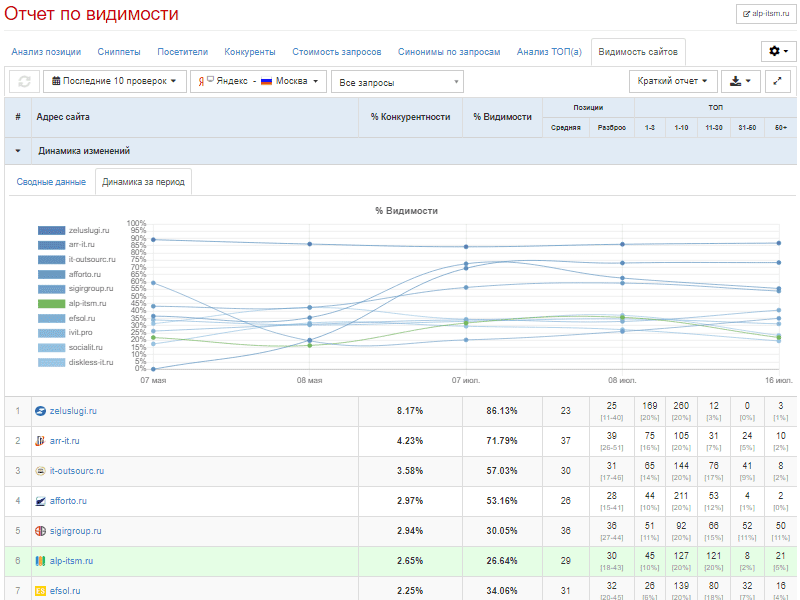Screen dimensions: 800x600
Task: Click the refresh icon button
Action: click(x=24, y=81)
